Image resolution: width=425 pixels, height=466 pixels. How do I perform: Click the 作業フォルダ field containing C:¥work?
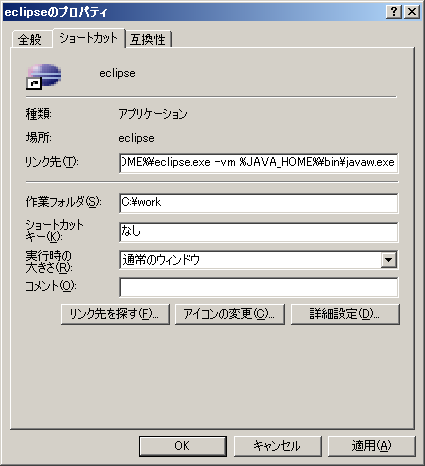pos(259,203)
